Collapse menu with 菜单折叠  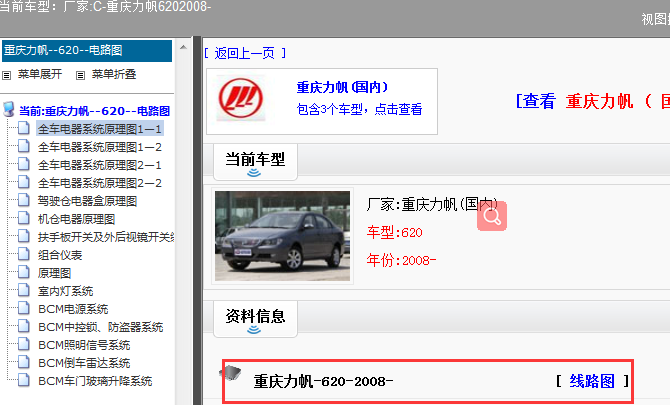pyautogui.click(x=114, y=74)
